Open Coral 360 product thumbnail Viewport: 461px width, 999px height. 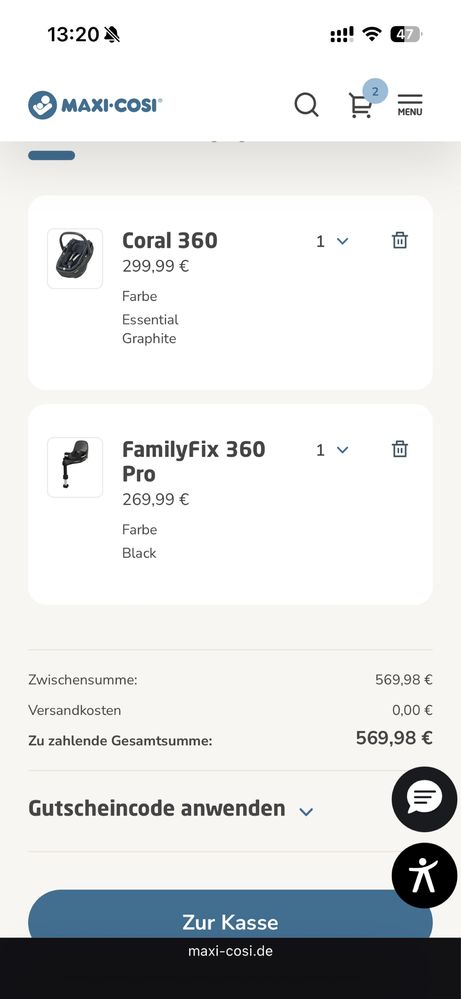click(75, 259)
